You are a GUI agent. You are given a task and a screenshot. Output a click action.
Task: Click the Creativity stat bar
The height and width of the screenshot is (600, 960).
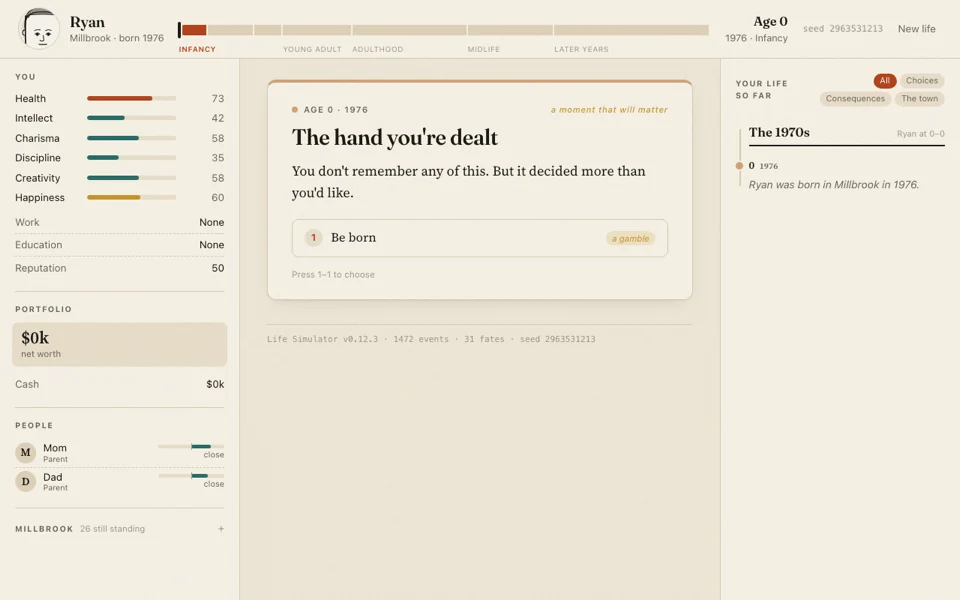(131, 178)
